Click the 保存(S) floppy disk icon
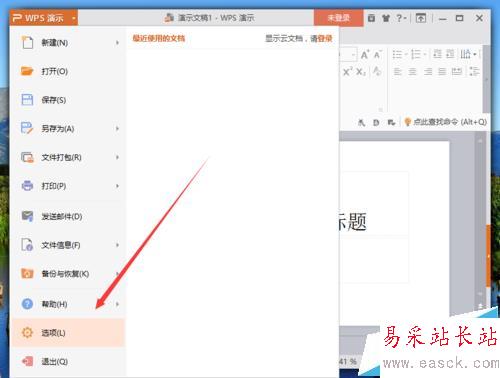 point(27,100)
